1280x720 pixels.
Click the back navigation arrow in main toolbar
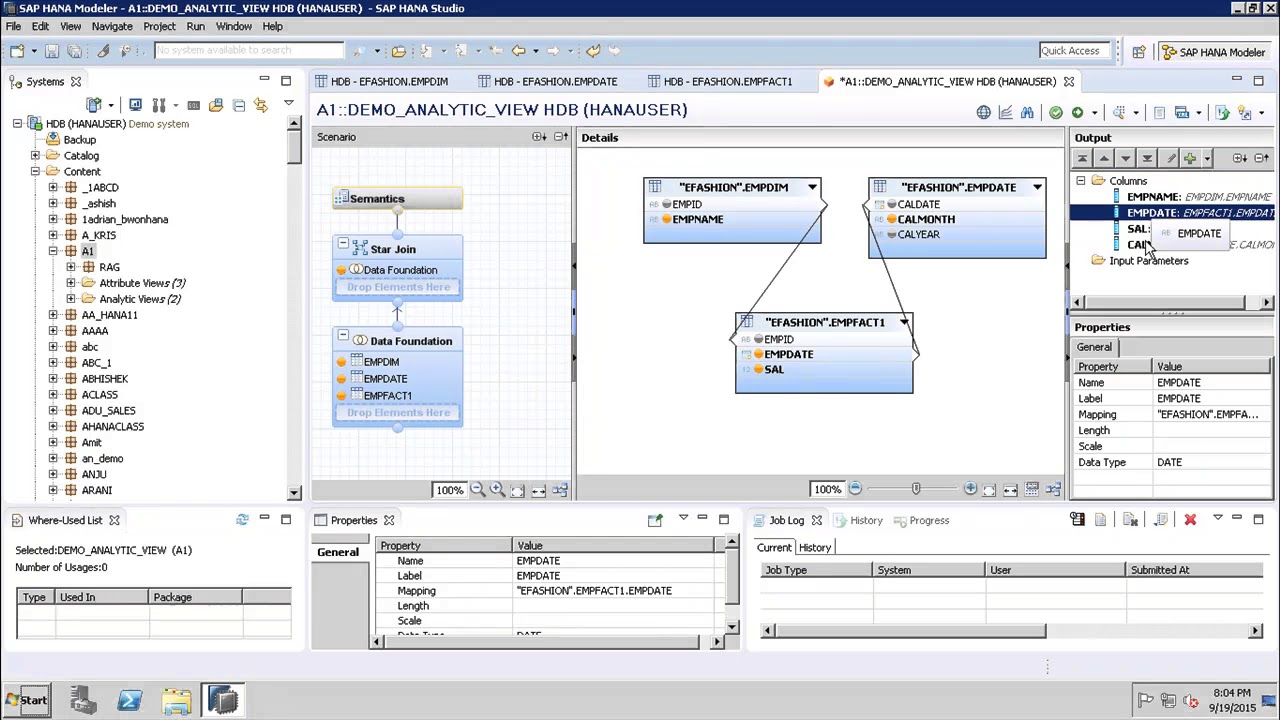click(x=518, y=51)
